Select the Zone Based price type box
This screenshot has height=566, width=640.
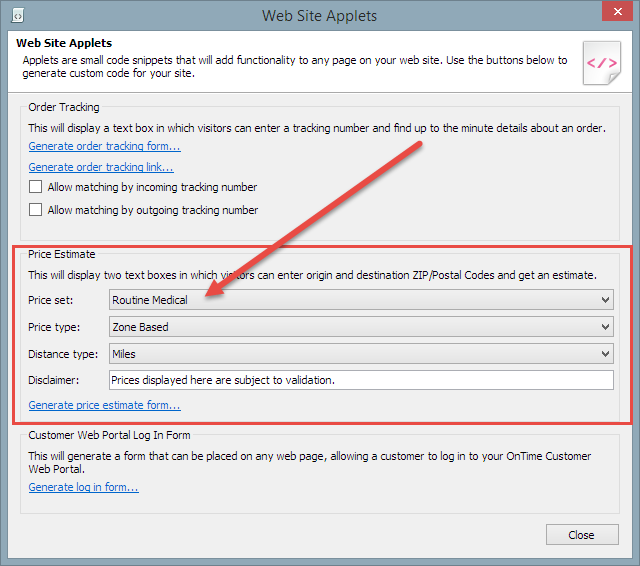(361, 327)
